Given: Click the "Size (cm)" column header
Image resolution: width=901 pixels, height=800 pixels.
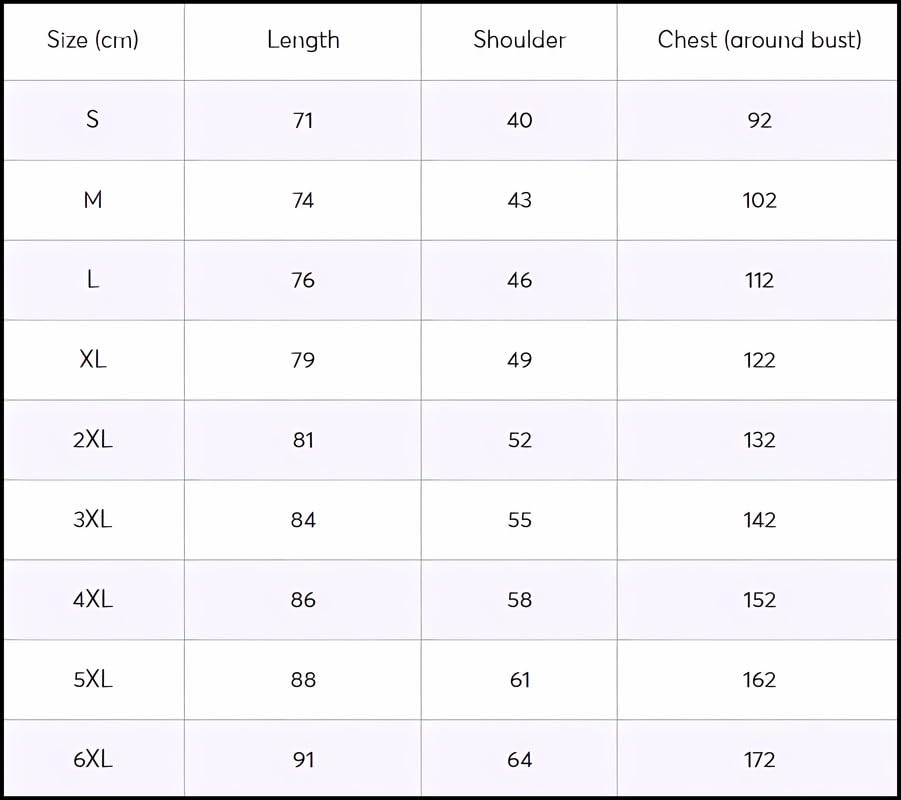Looking at the screenshot, I should click(93, 40).
